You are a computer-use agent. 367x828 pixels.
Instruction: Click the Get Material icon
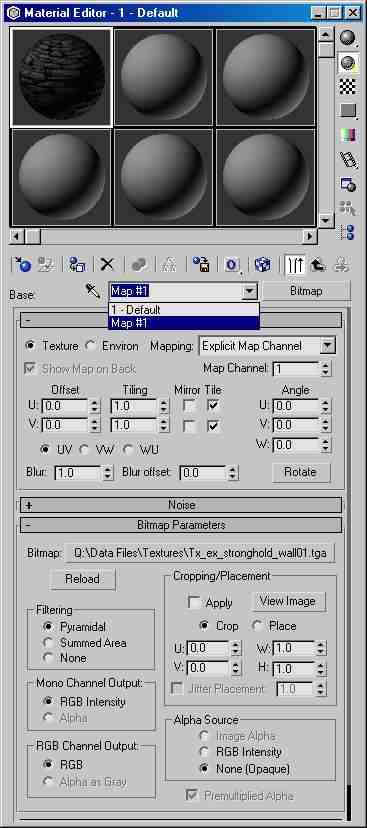(23, 264)
